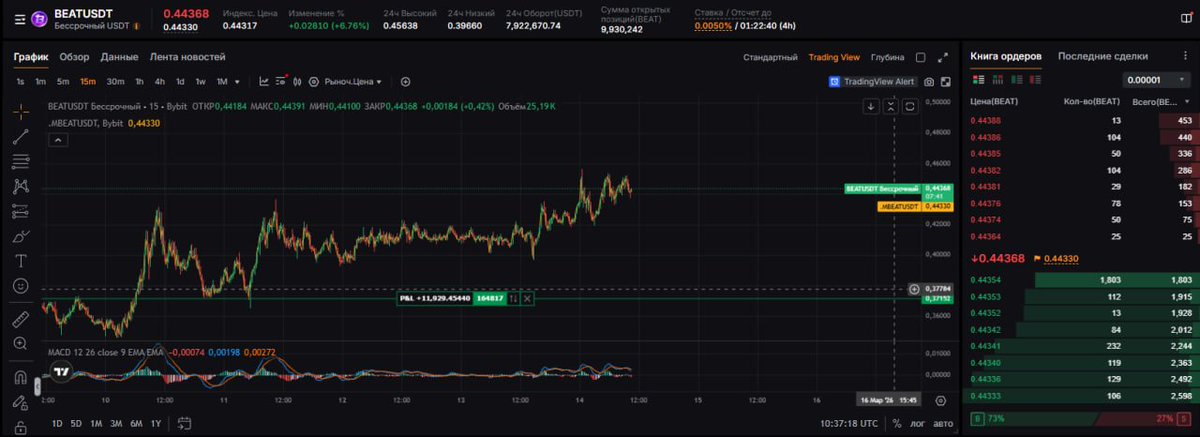This screenshot has width=1200, height=437.
Task: Collapse chart pane with down arrow
Action: (x=871, y=105)
